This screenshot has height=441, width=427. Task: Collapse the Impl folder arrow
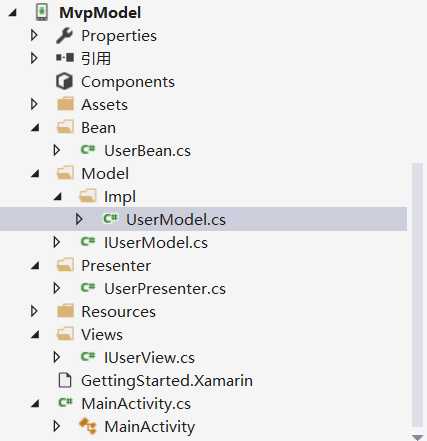click(x=58, y=197)
